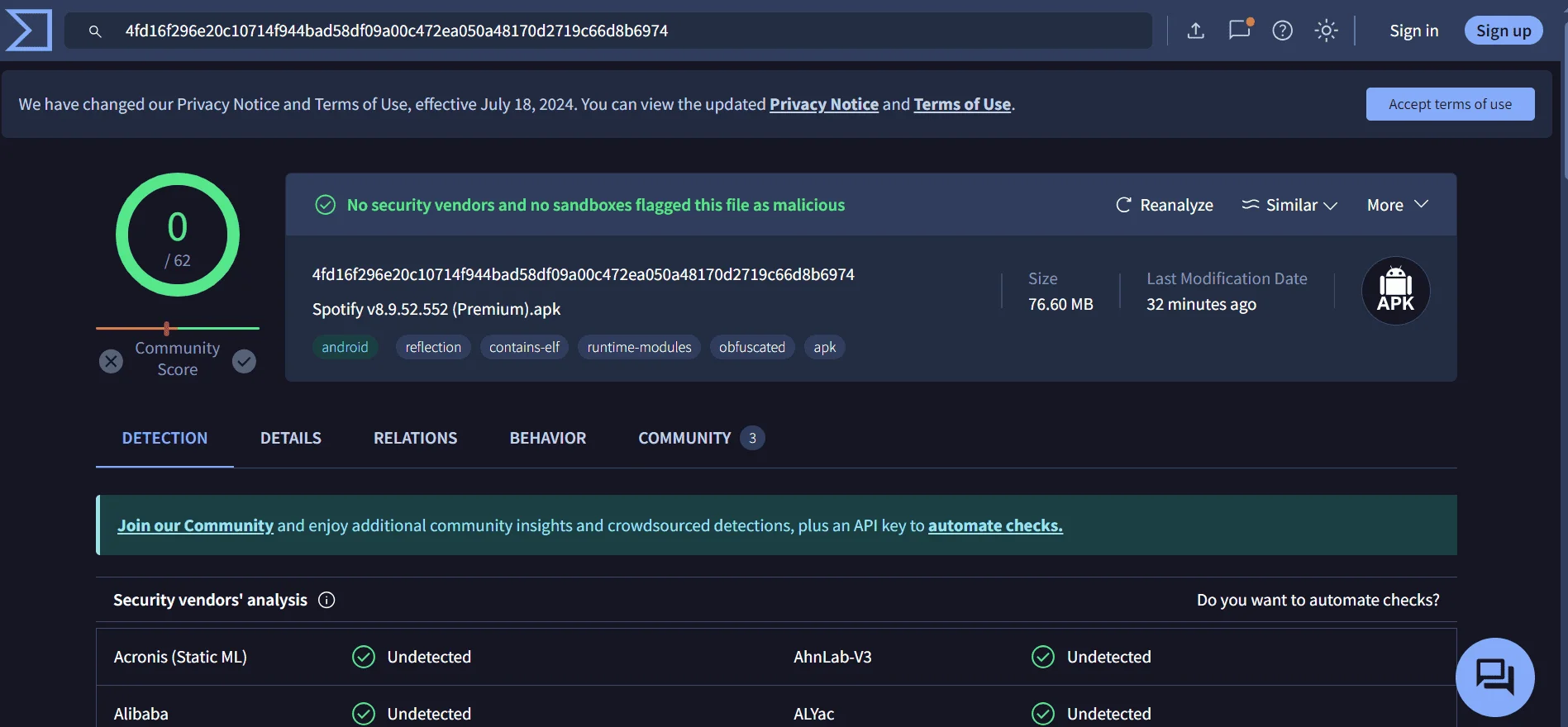Open the info icon beside Security vendors' analysis
Screen dimensions: 1568x727
tap(326, 600)
